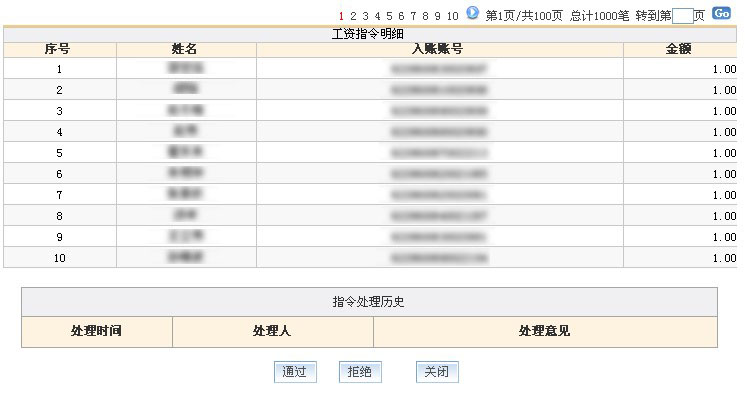Click sequence number 7 in the table
Image resolution: width=745 pixels, height=398 pixels.
(x=59, y=195)
